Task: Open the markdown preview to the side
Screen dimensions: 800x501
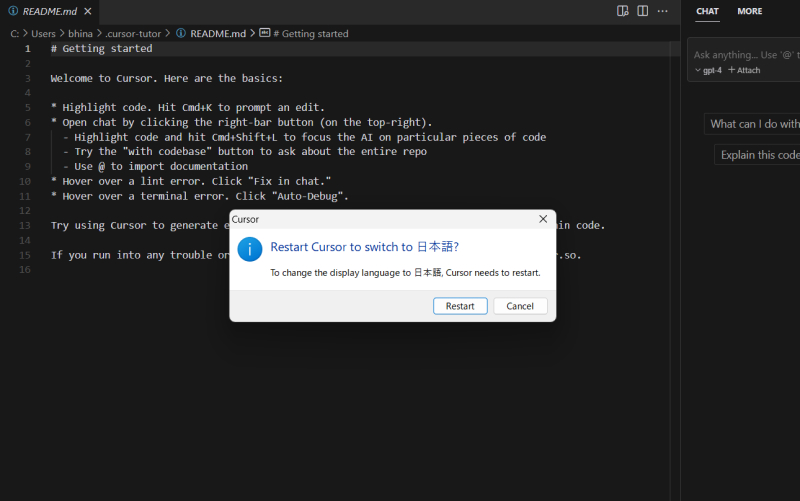Action: [623, 11]
